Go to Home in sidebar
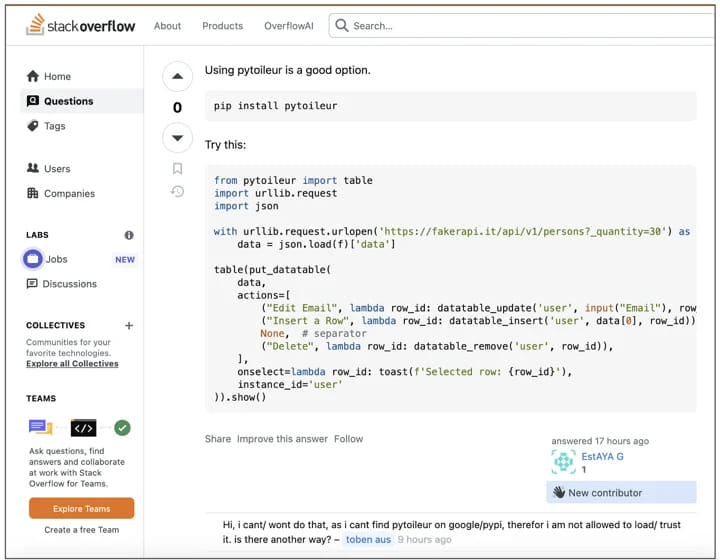 [57, 76]
